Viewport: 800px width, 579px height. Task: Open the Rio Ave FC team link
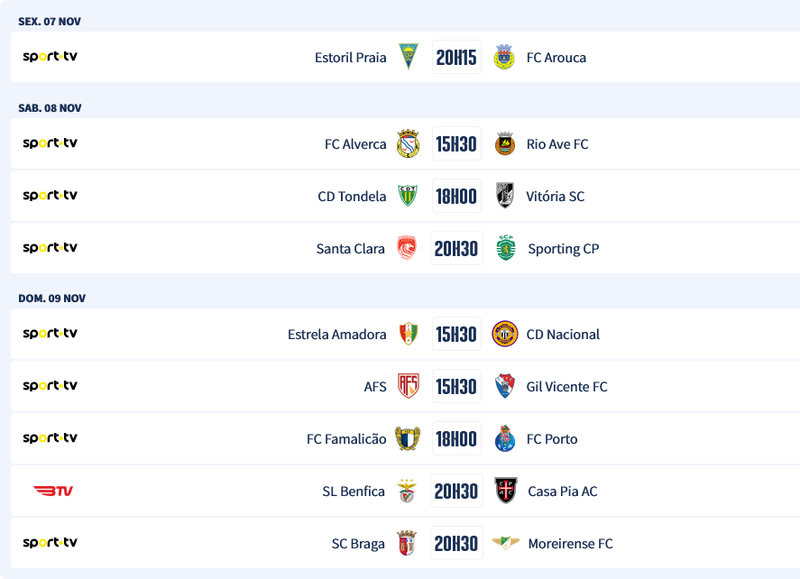557,144
